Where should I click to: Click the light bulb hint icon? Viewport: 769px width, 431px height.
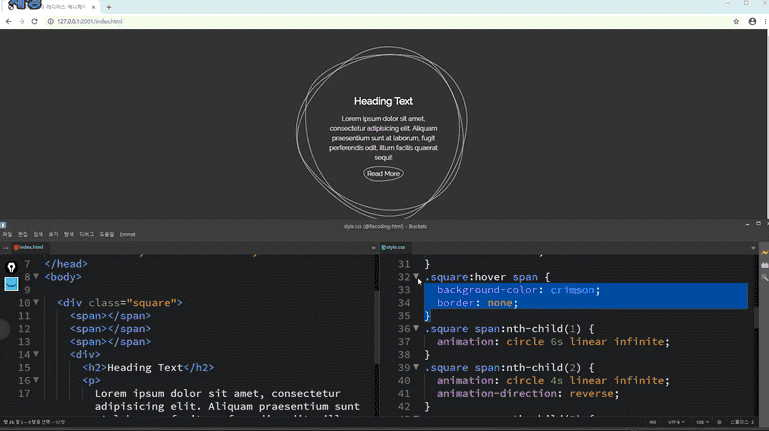point(12,268)
